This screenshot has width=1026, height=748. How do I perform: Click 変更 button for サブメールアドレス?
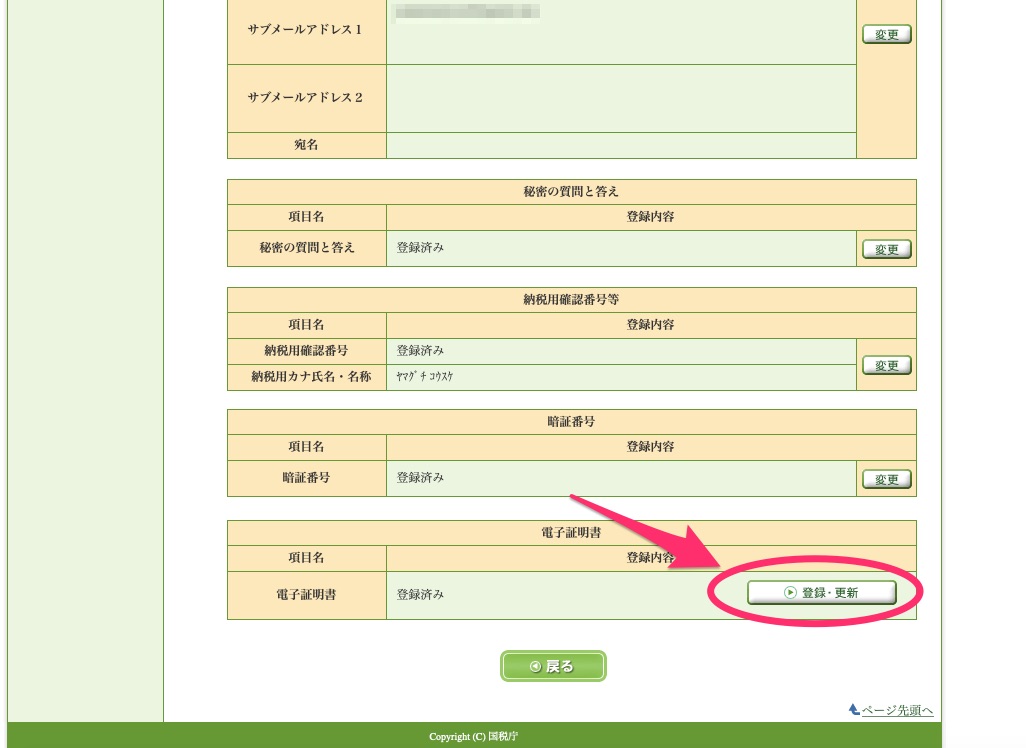pyautogui.click(x=887, y=34)
